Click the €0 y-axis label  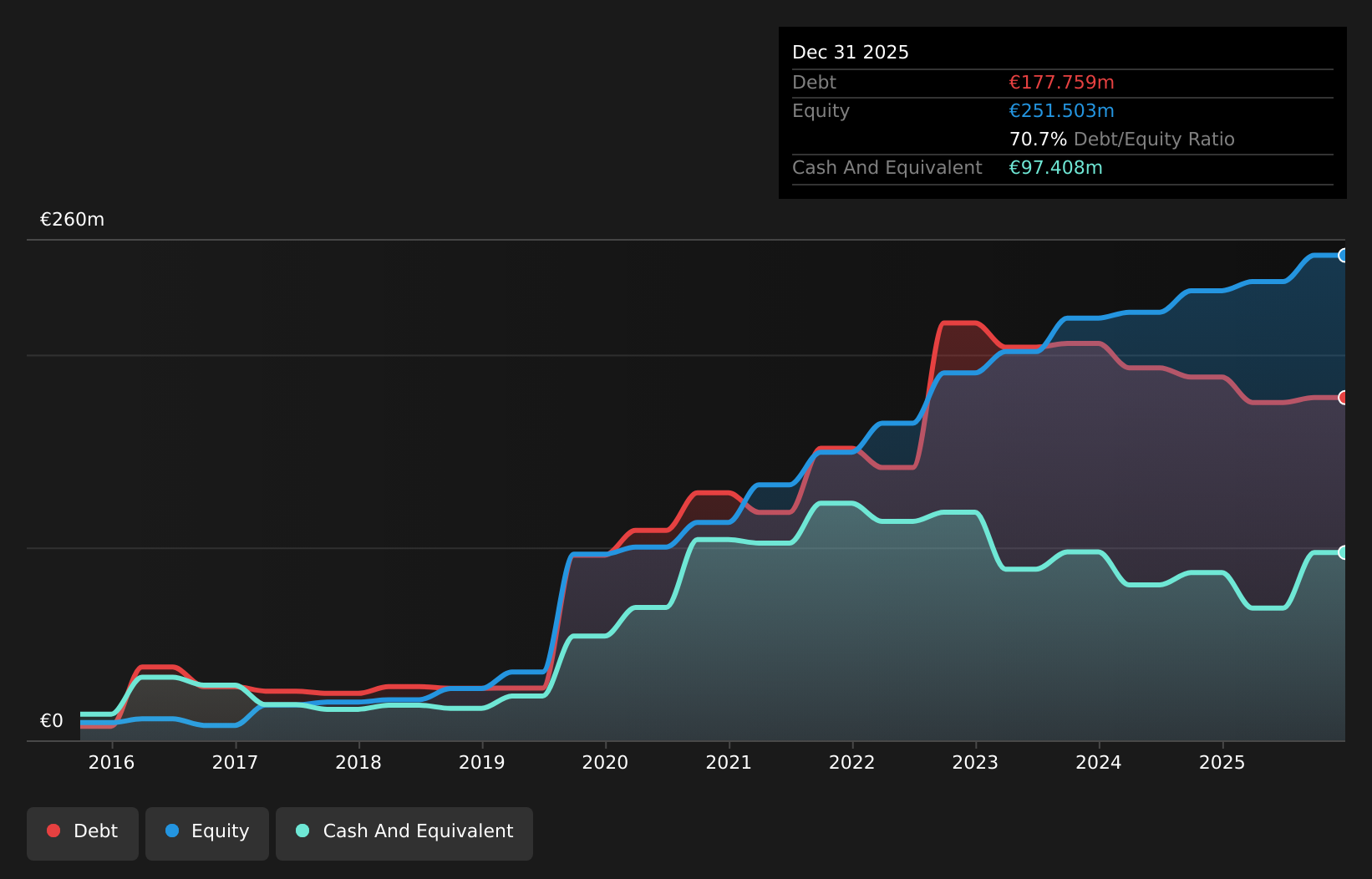tap(52, 721)
